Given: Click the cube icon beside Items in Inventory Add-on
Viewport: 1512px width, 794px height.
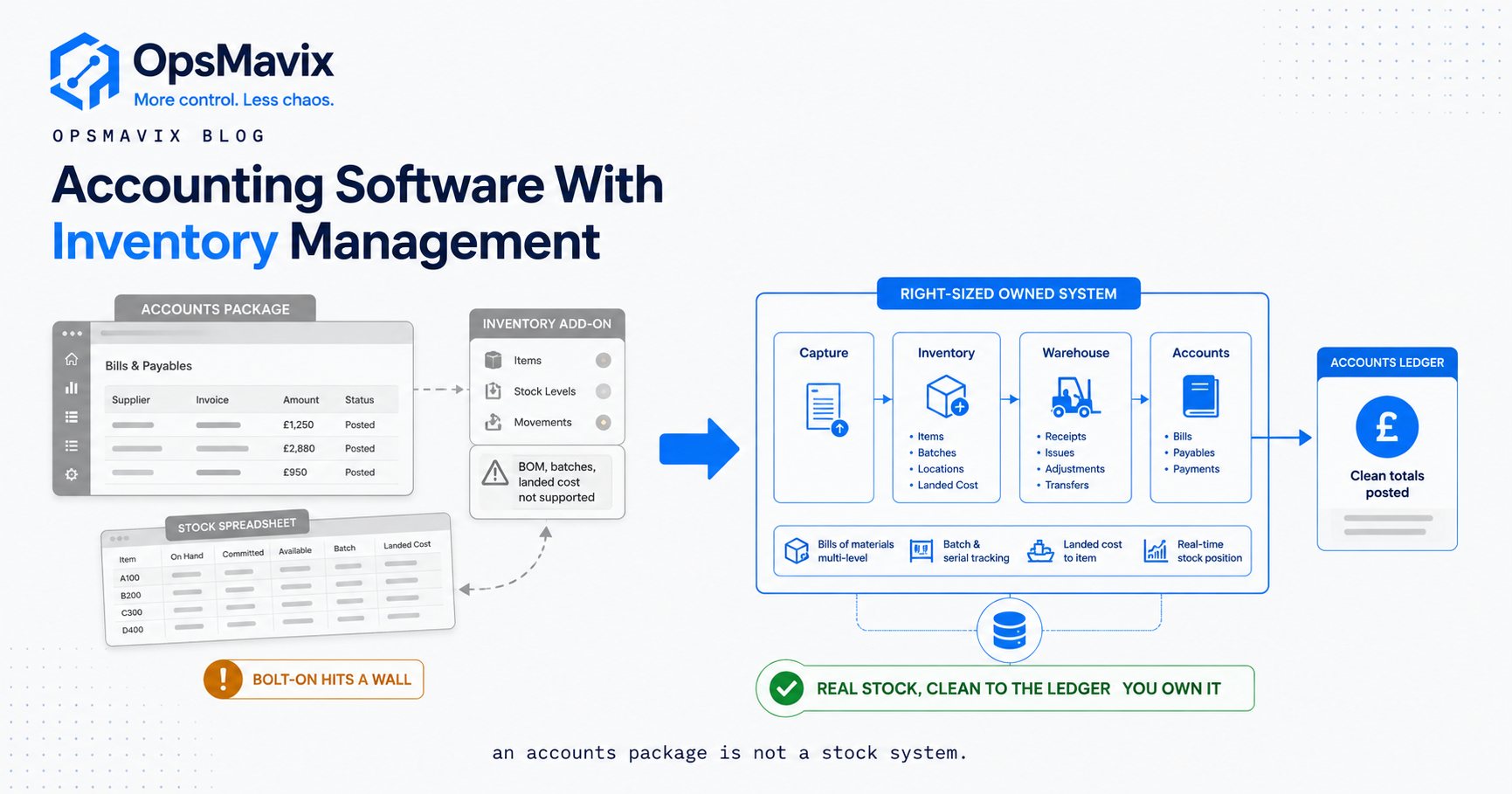Looking at the screenshot, I should (x=494, y=360).
